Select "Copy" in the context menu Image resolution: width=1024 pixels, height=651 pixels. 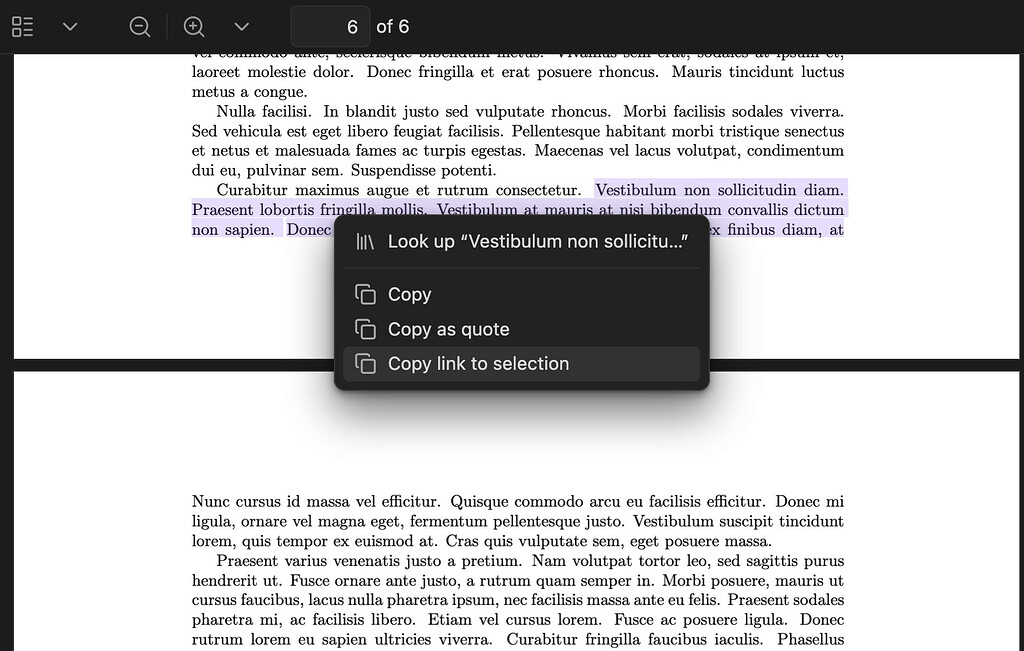click(409, 293)
